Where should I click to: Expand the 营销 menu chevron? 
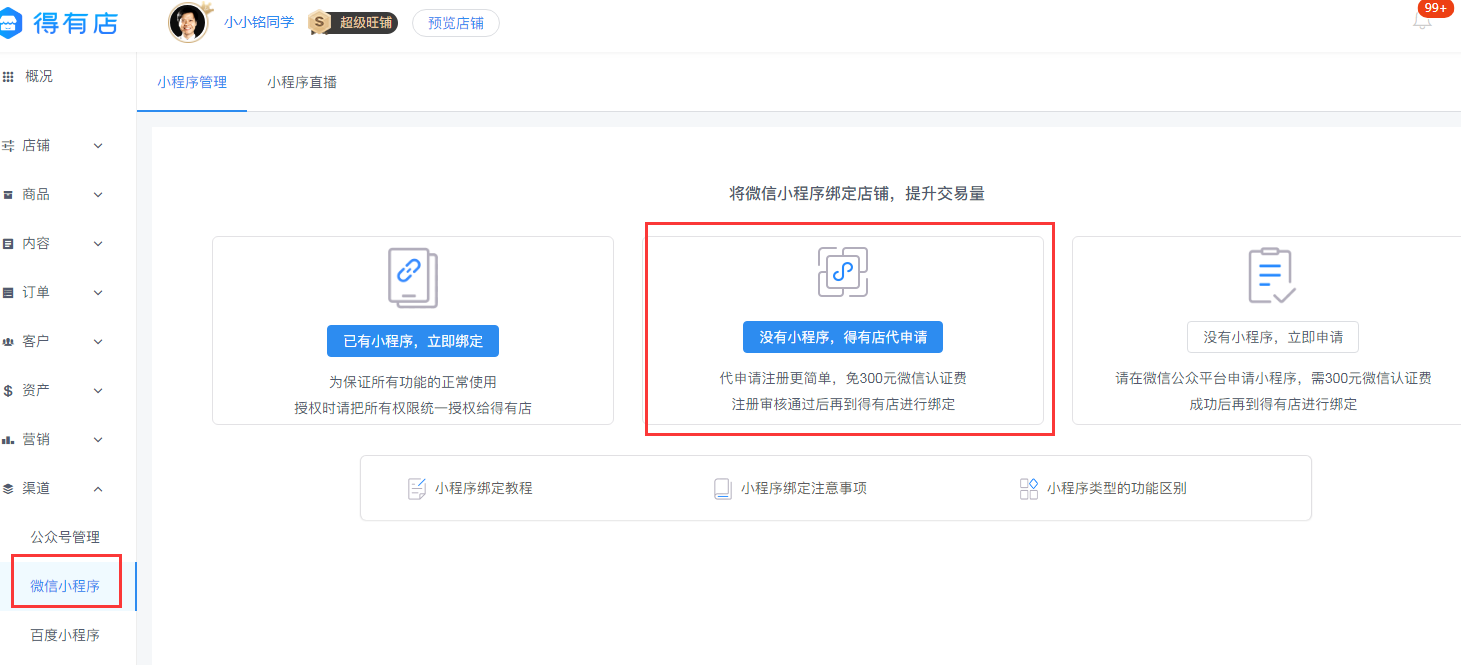tap(98, 440)
